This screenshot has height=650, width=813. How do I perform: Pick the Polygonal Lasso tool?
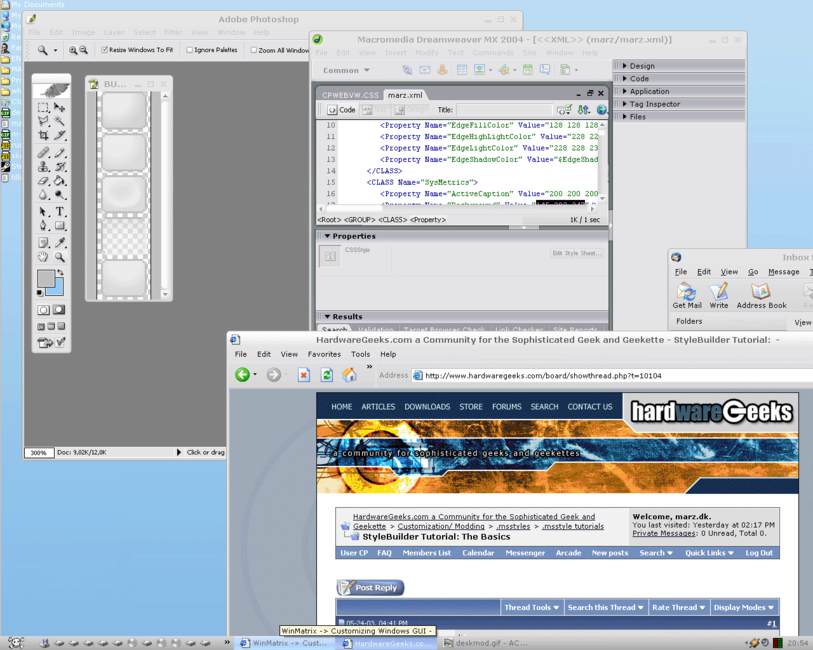(x=44, y=121)
